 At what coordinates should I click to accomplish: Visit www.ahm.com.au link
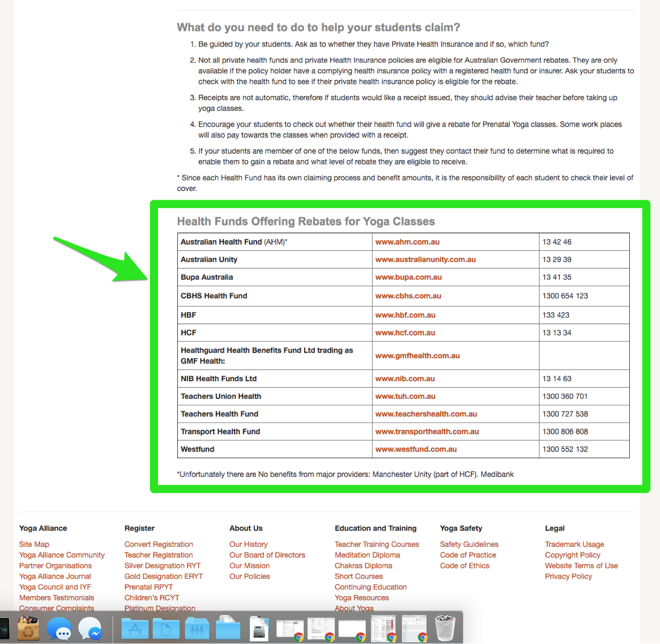pos(407,242)
